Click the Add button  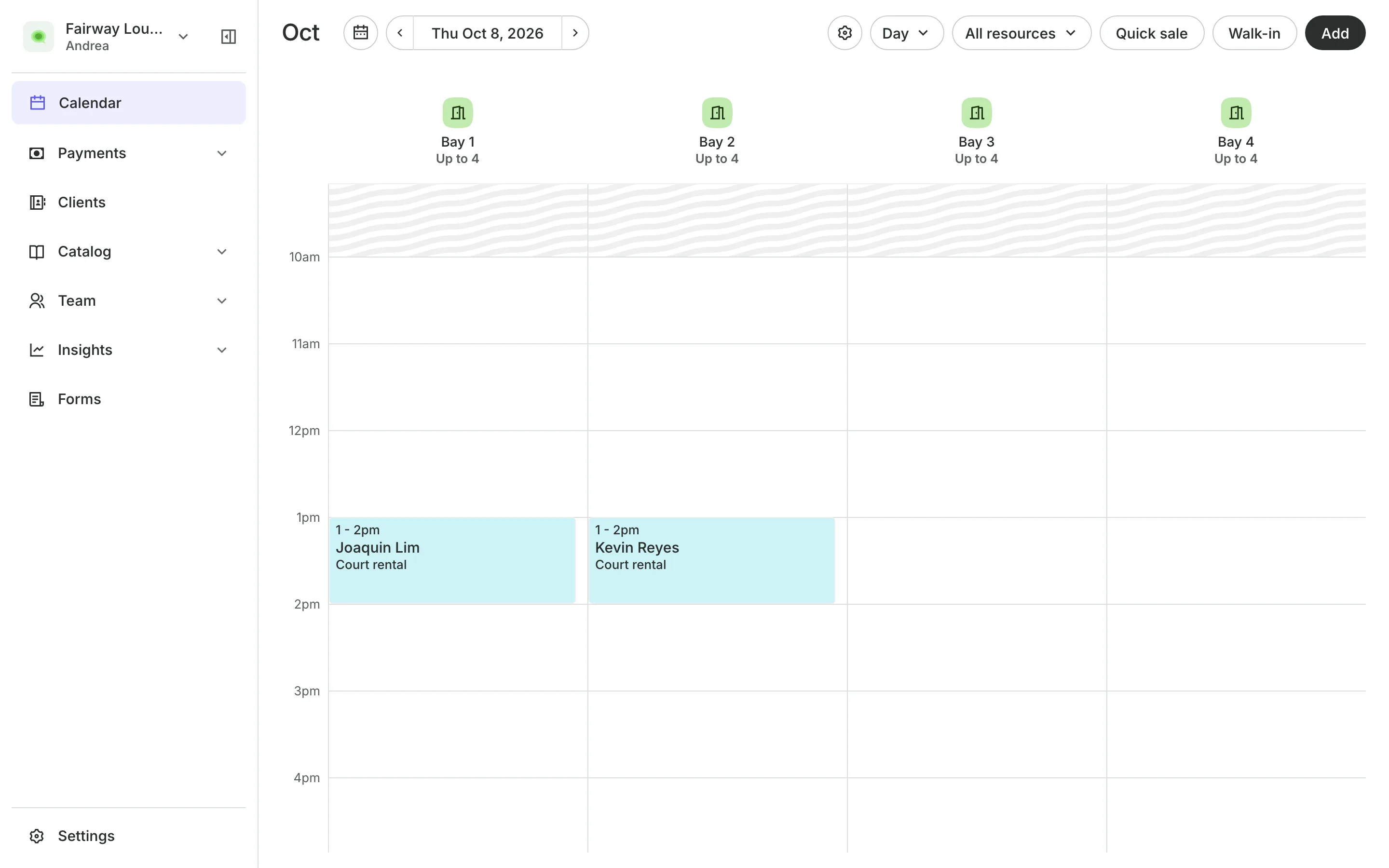pos(1335,33)
